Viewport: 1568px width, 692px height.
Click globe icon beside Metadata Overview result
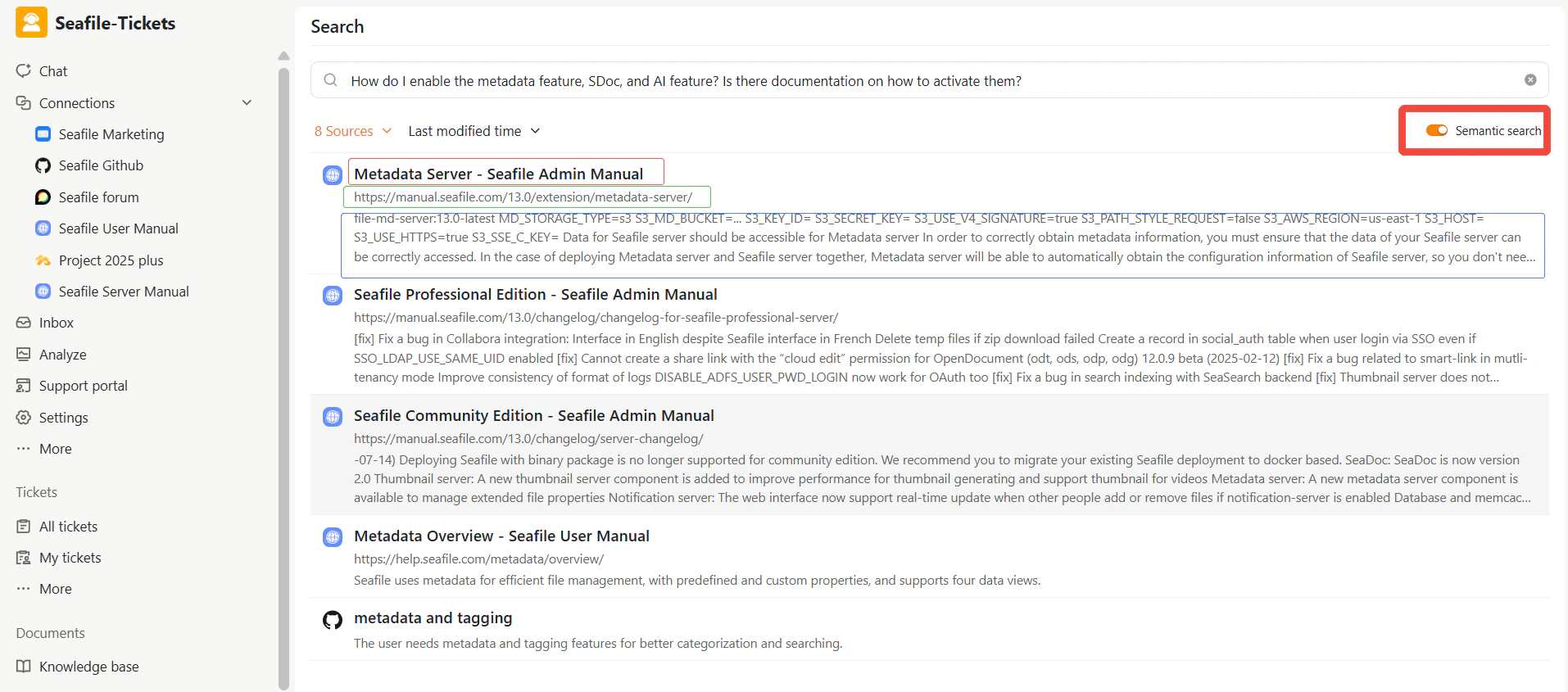[x=333, y=537]
